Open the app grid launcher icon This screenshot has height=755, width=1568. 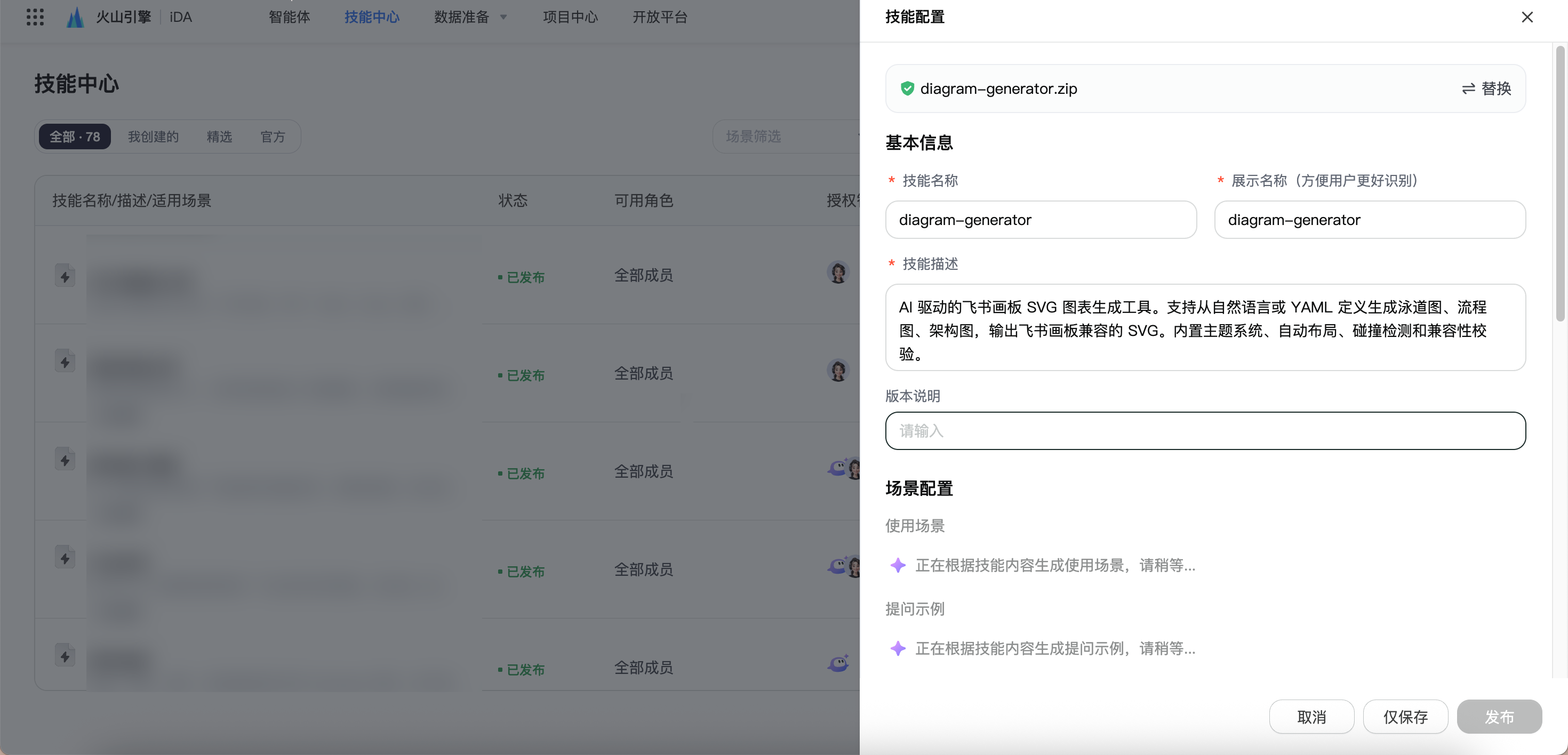pyautogui.click(x=35, y=17)
